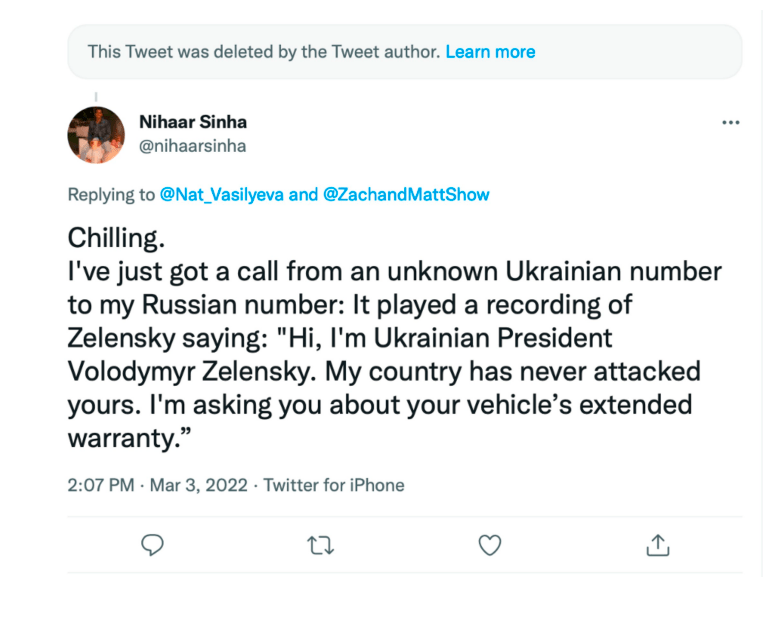
Task: Like the tweet with the heart icon
Action: coord(489,545)
